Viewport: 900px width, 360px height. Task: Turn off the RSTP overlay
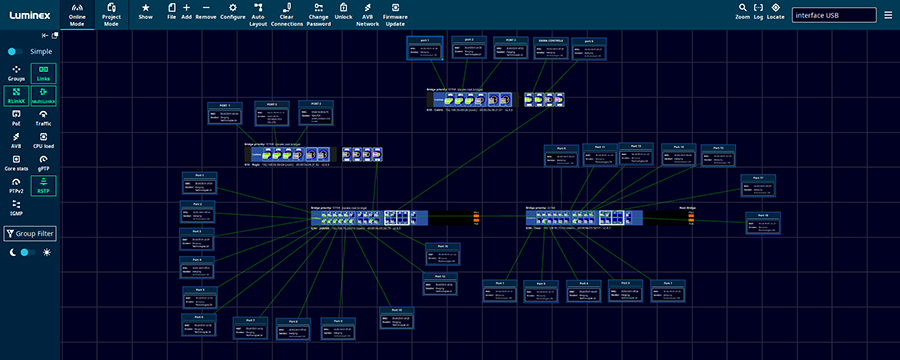click(x=44, y=185)
